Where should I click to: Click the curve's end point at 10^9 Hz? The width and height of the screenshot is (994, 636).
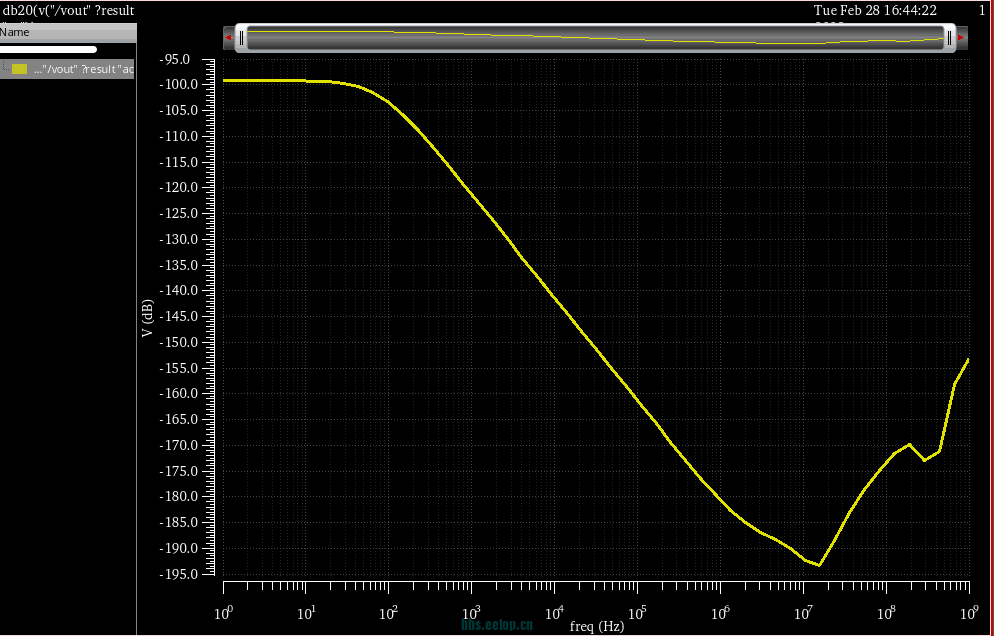(968, 359)
